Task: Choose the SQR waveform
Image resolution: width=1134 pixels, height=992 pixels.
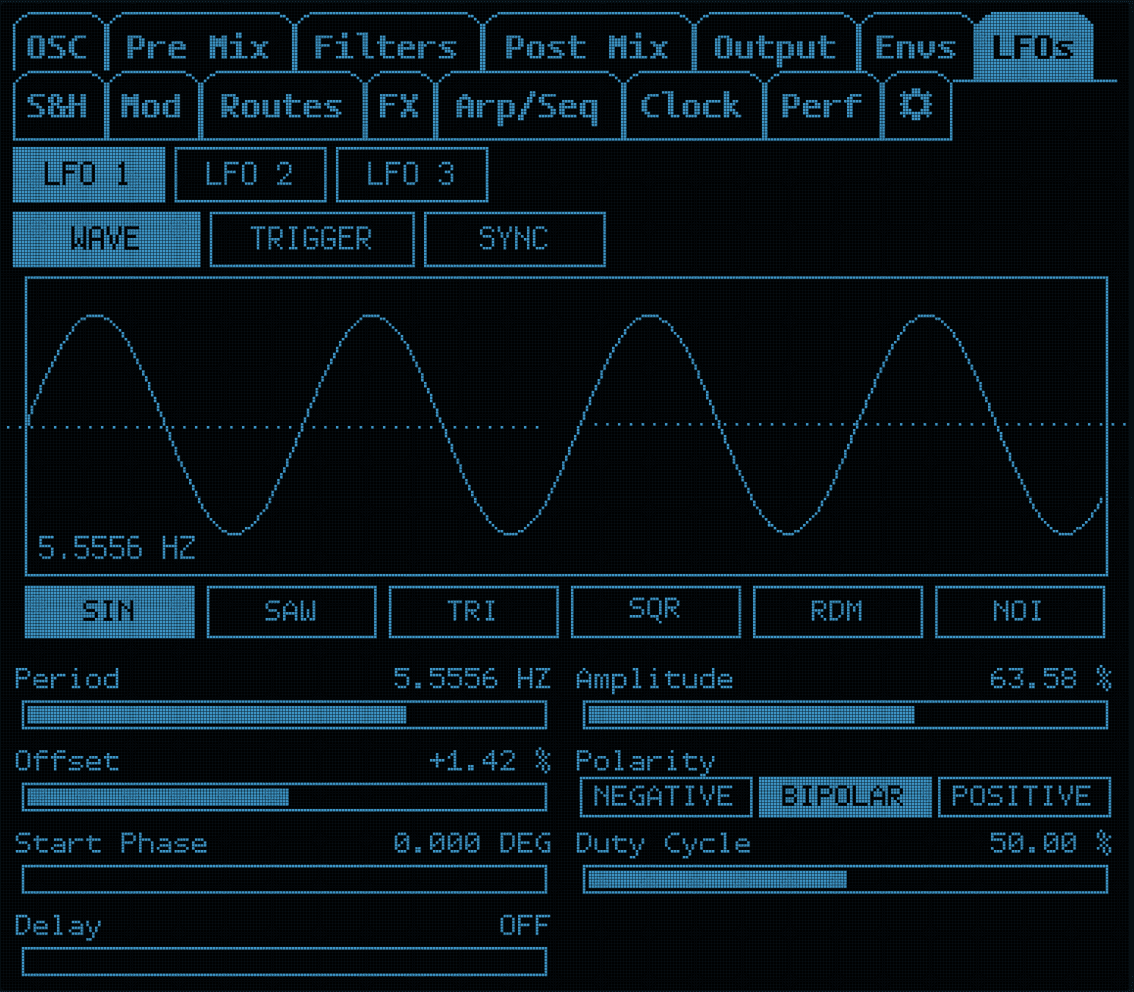Action: coord(655,612)
